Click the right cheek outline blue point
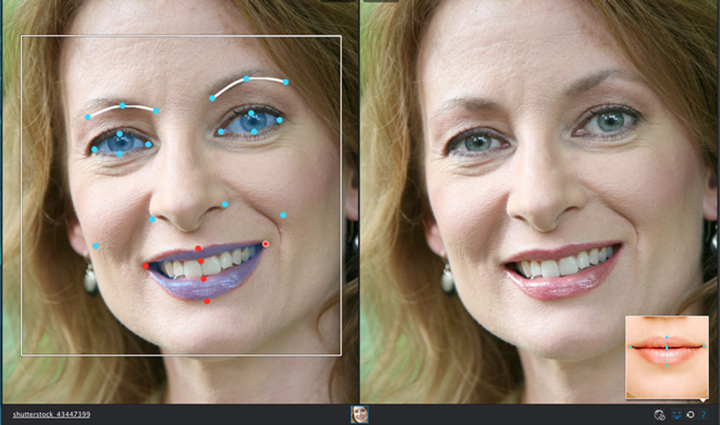 283,215
